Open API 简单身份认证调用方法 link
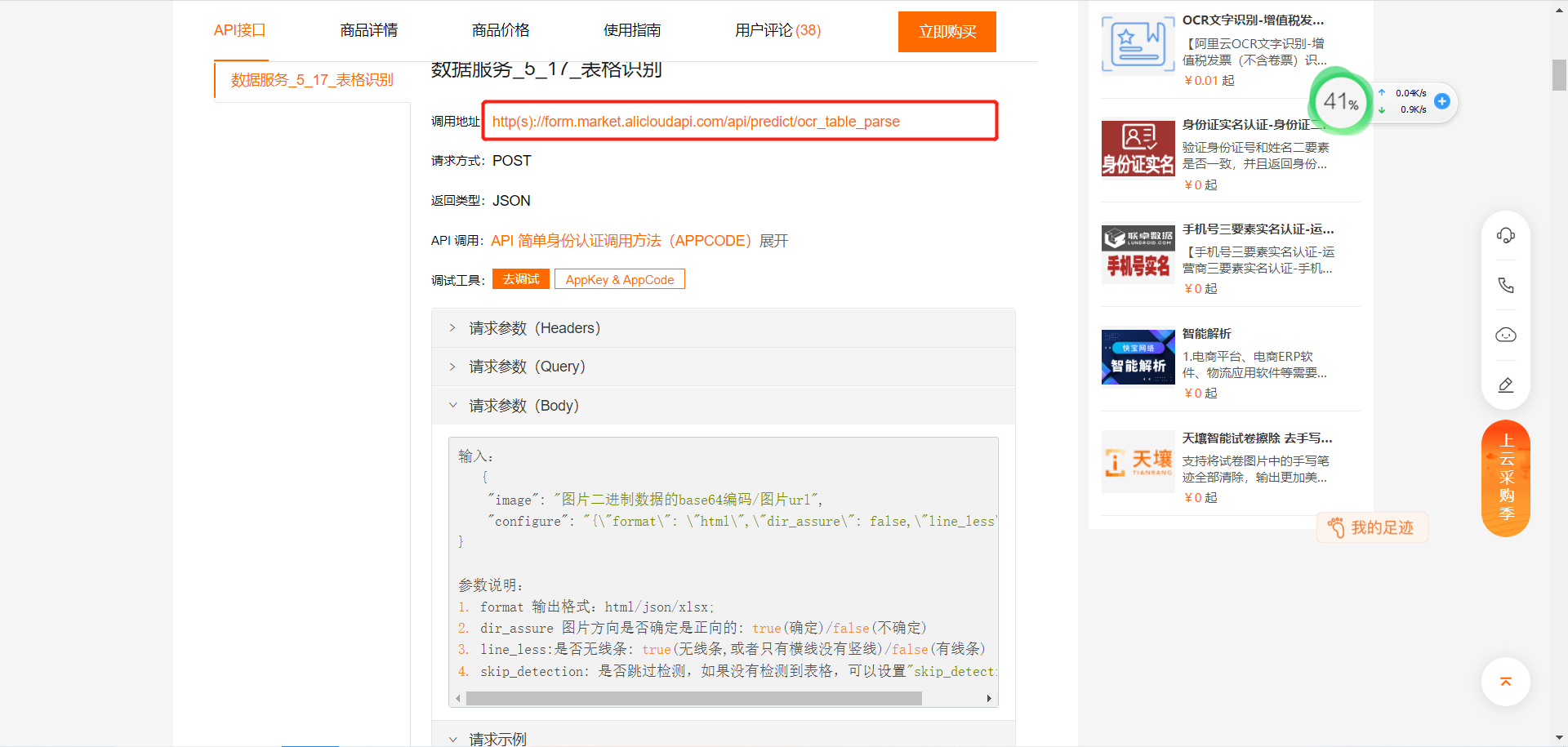Screen dimensions: 1568x747 pyautogui.click(x=621, y=241)
